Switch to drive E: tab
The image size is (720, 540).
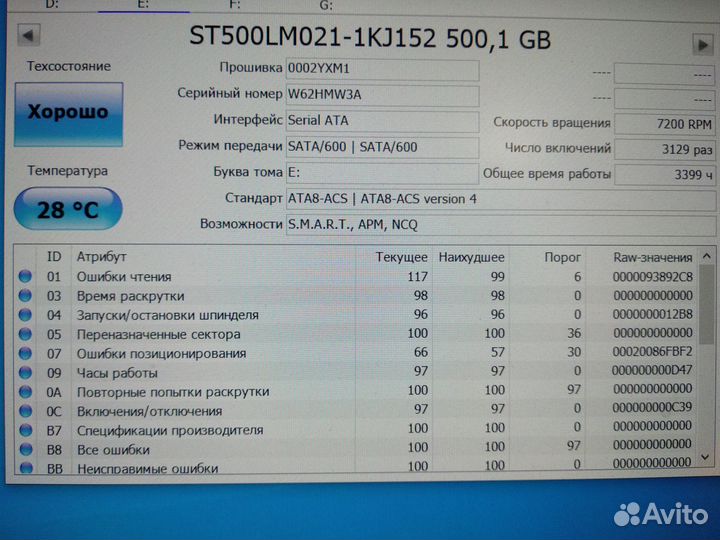coord(143,5)
